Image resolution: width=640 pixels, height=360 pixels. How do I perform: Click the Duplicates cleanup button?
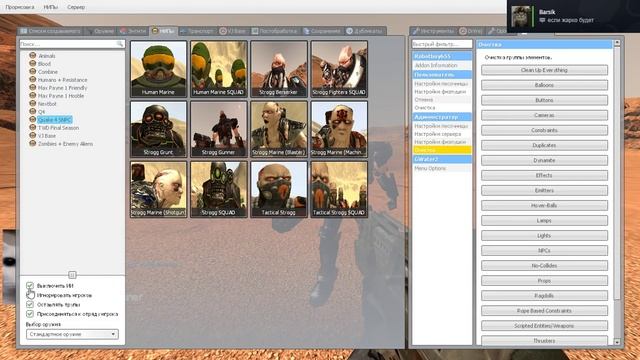[544, 145]
